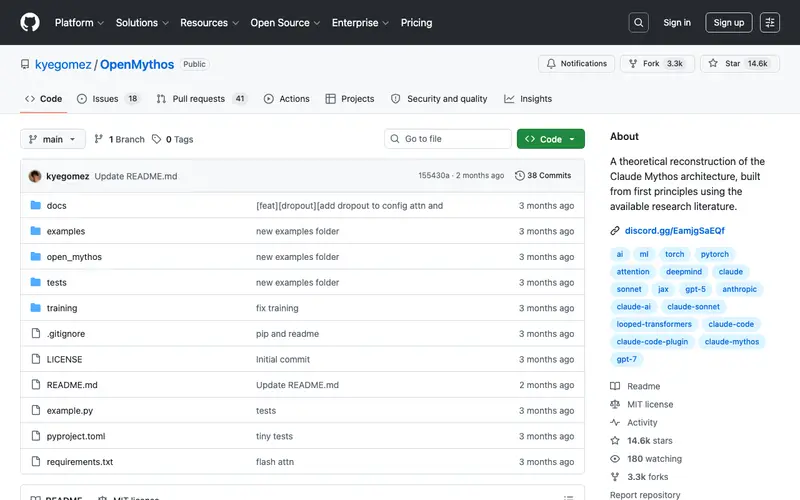Click the Sign up button
The image size is (800, 500).
point(729,22)
